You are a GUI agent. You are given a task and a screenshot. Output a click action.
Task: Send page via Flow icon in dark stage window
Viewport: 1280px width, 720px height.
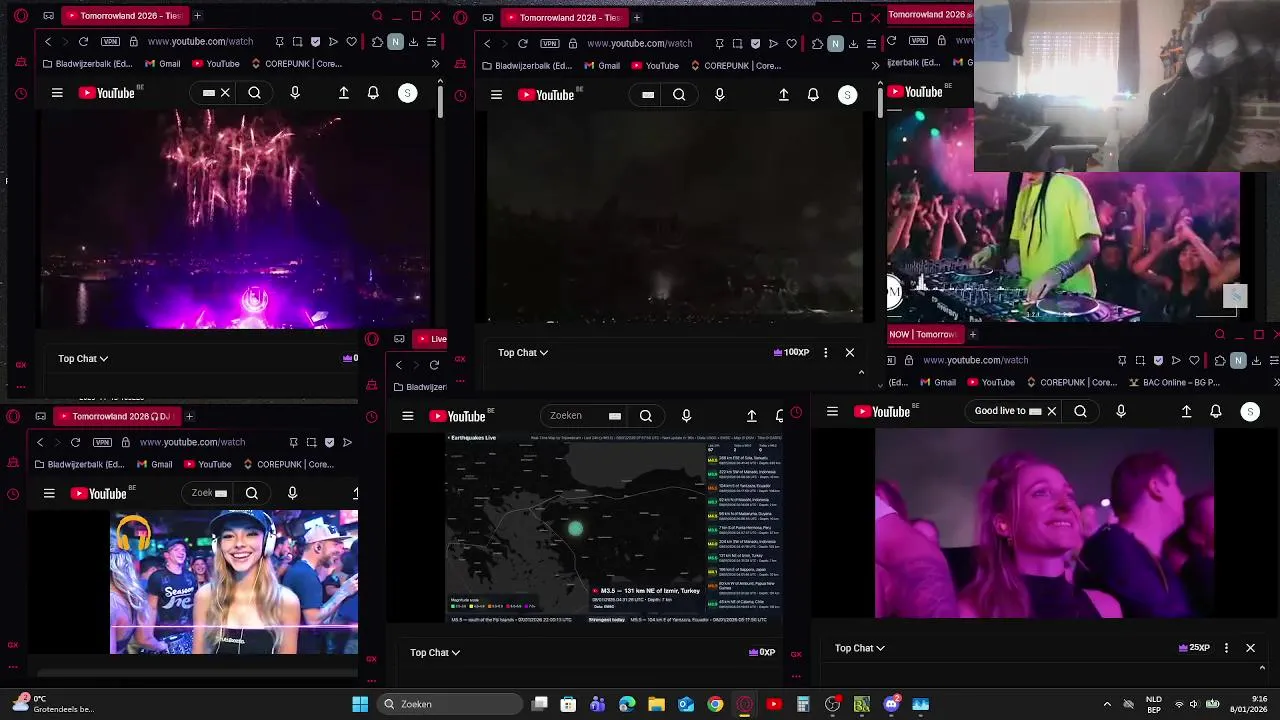(x=773, y=44)
